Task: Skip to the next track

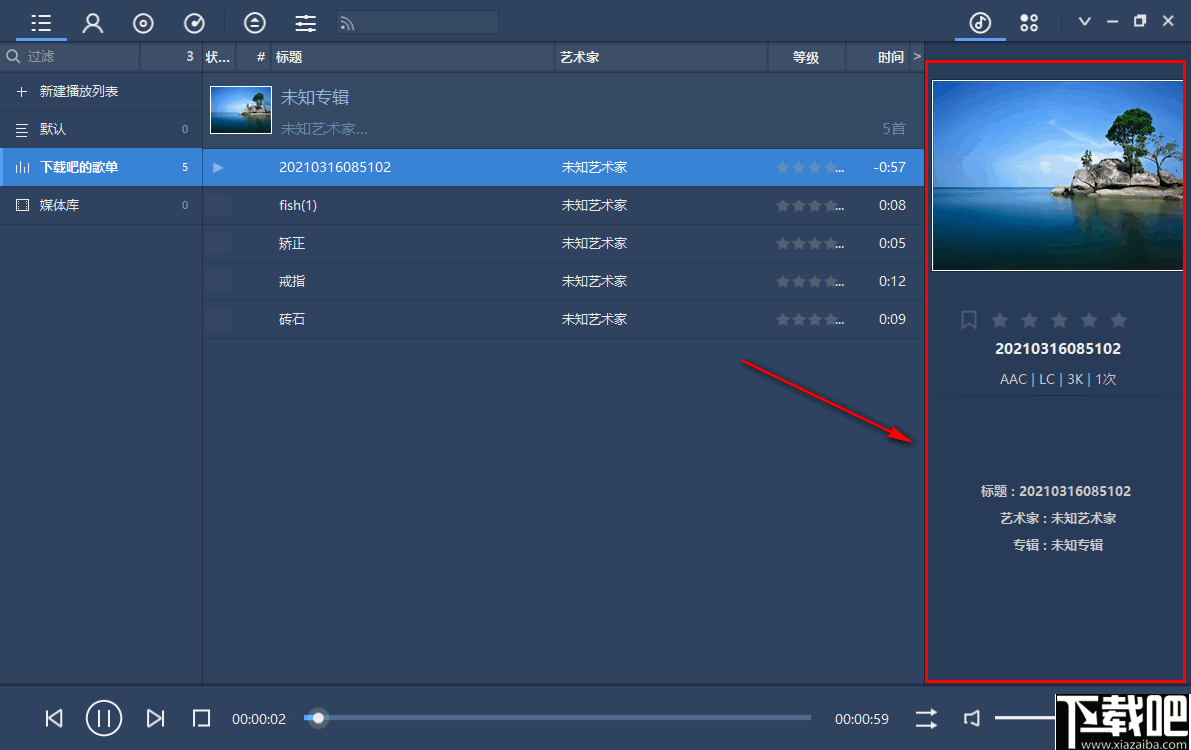Action: point(155,718)
